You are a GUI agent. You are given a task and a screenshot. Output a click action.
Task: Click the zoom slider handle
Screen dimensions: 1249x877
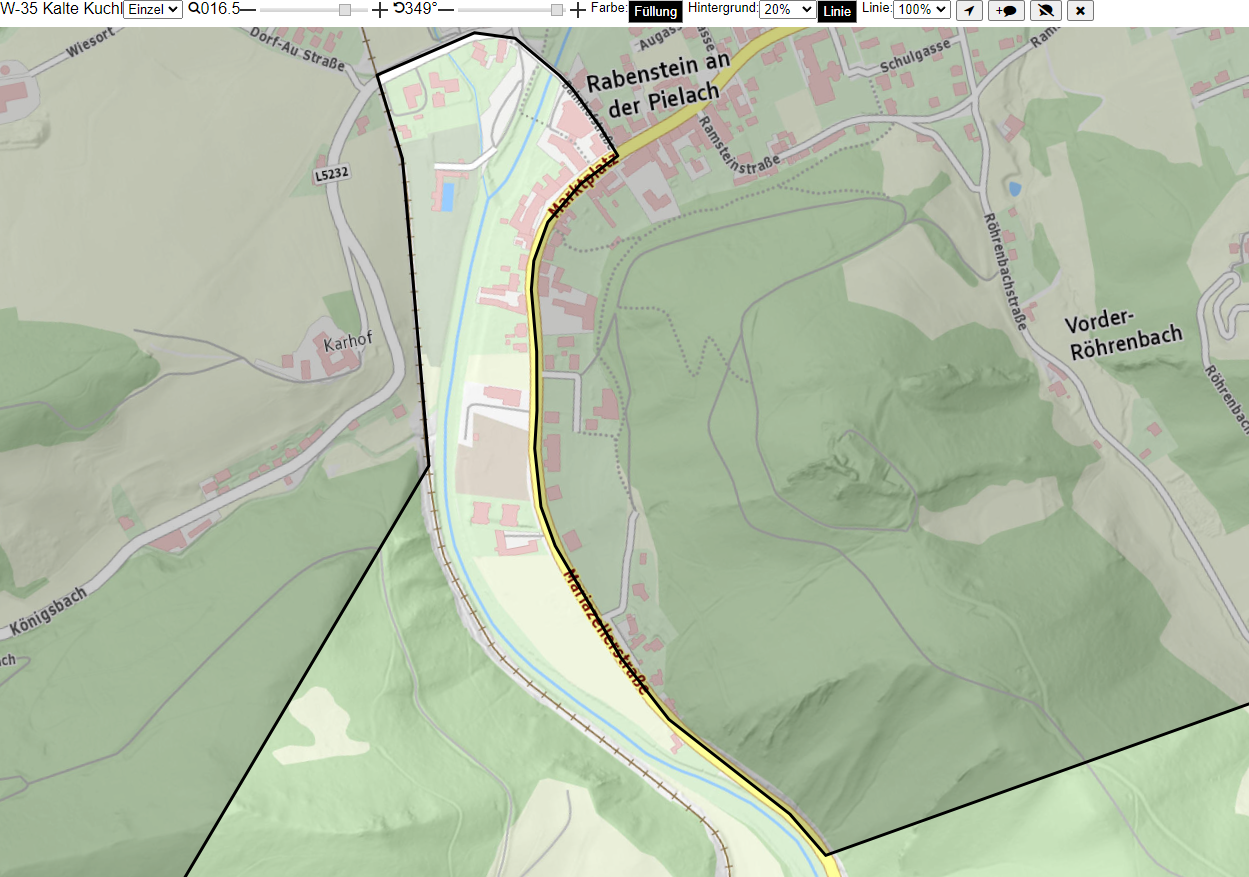(x=344, y=10)
